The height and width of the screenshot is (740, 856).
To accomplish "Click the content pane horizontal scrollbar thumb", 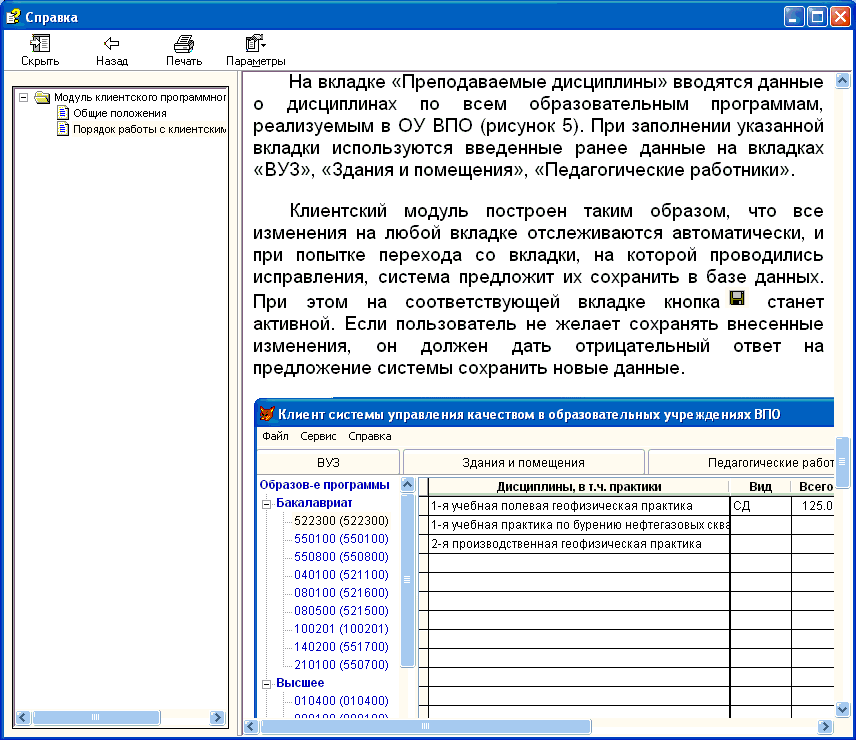I will pos(426,726).
